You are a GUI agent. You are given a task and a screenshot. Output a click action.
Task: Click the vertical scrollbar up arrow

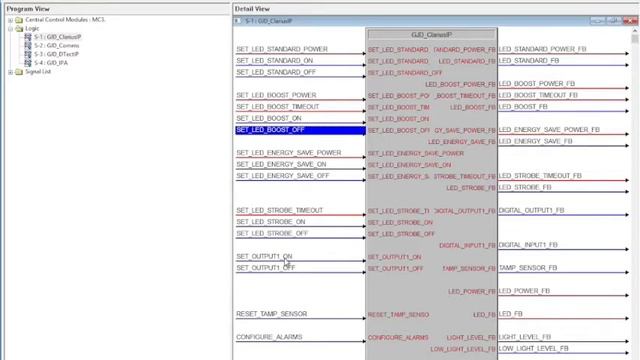point(634,31)
